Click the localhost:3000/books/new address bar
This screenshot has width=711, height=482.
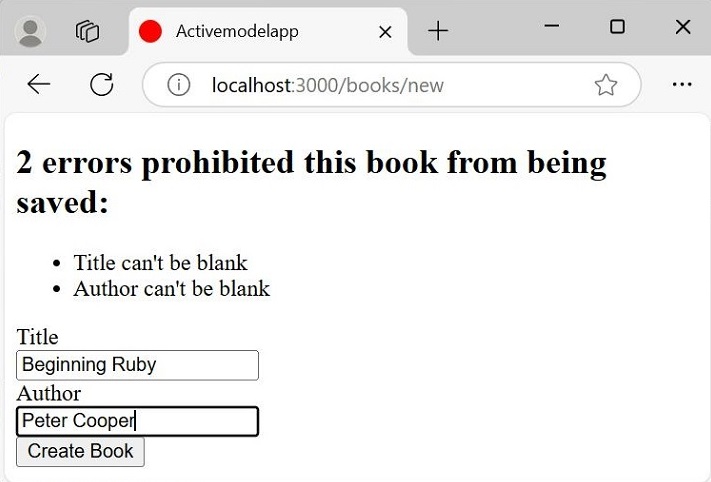380,85
